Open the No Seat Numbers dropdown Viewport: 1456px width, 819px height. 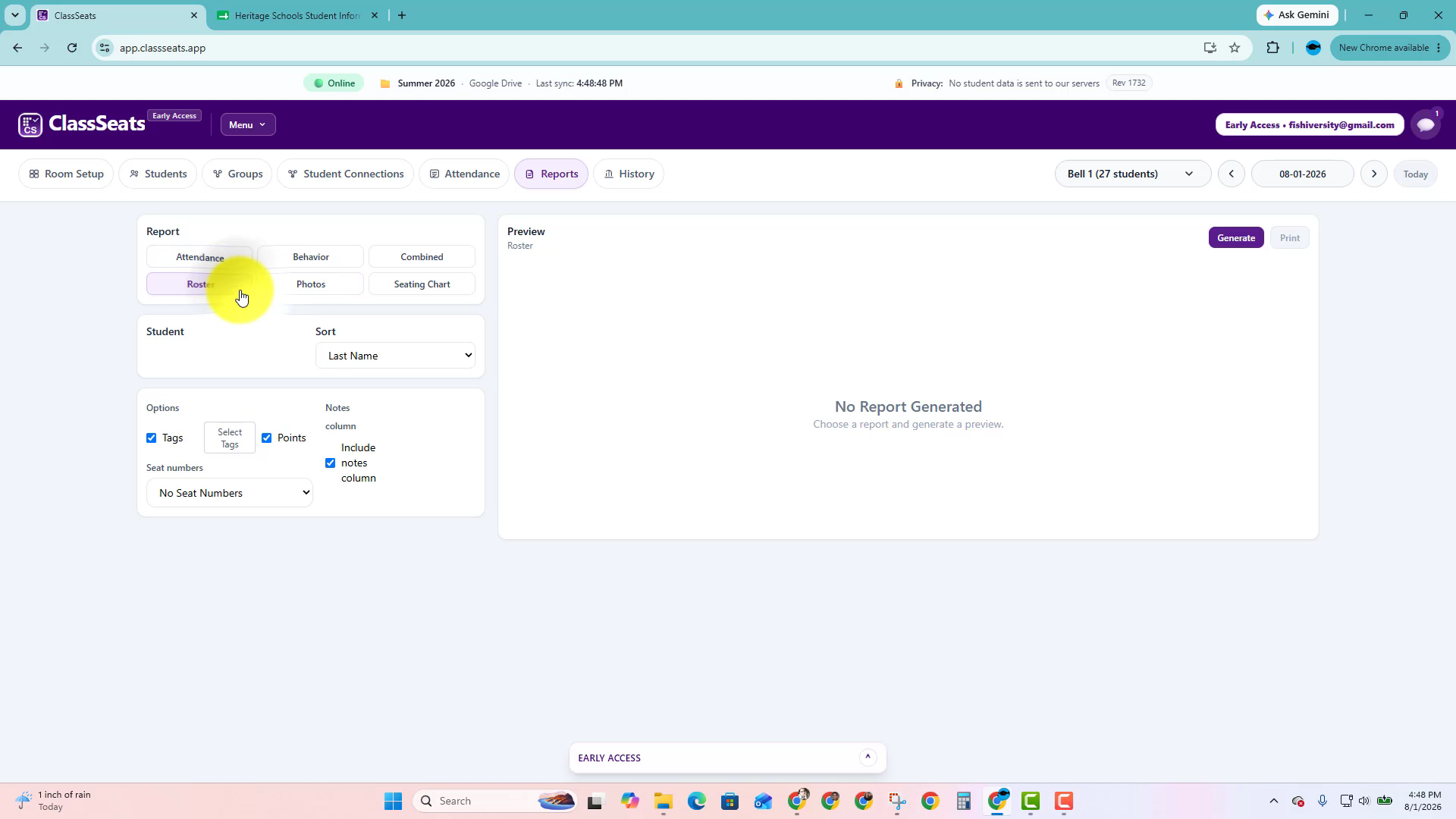pyautogui.click(x=230, y=493)
